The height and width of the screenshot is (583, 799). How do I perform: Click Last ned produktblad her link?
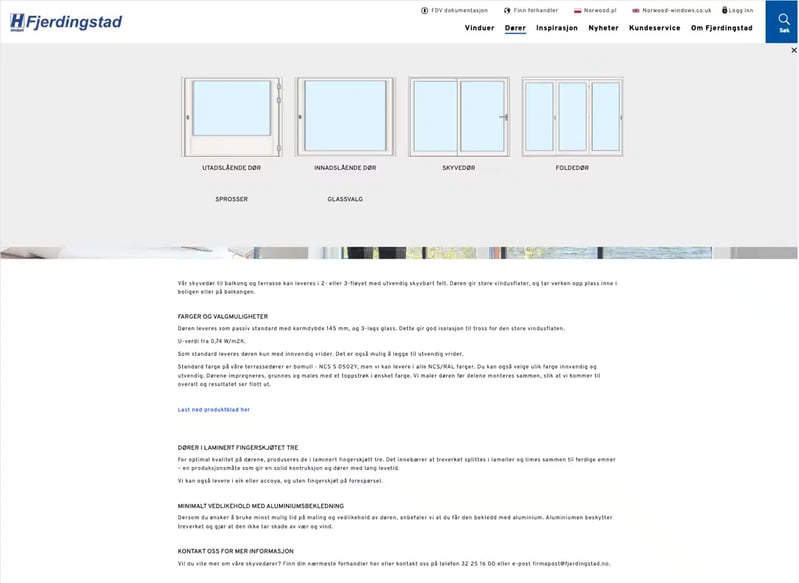214,410
